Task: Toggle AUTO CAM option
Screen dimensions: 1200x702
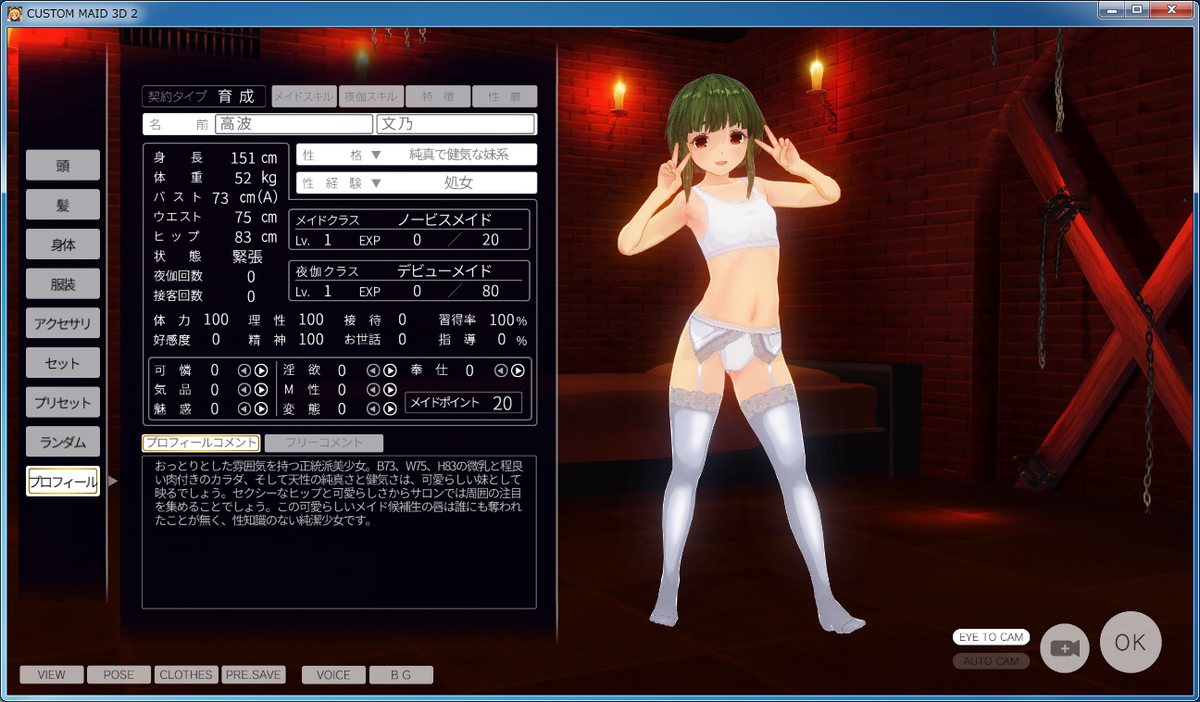Action: pyautogui.click(x=991, y=661)
